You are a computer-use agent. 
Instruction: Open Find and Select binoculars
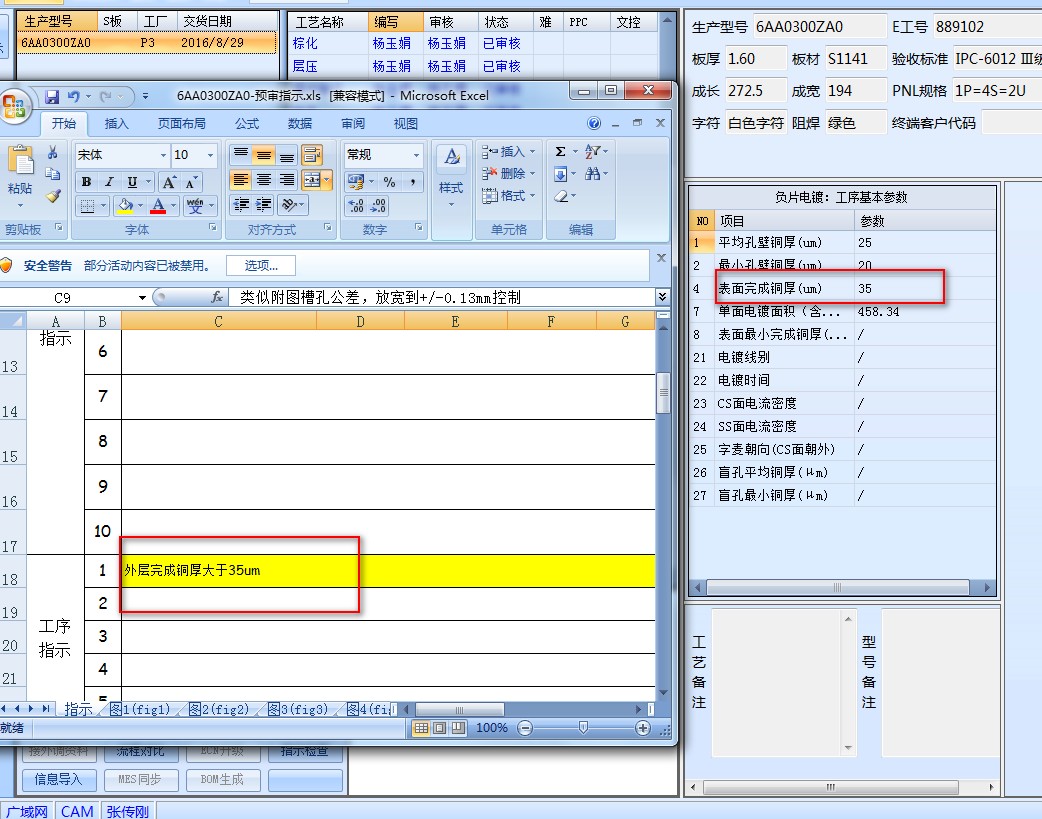[593, 174]
